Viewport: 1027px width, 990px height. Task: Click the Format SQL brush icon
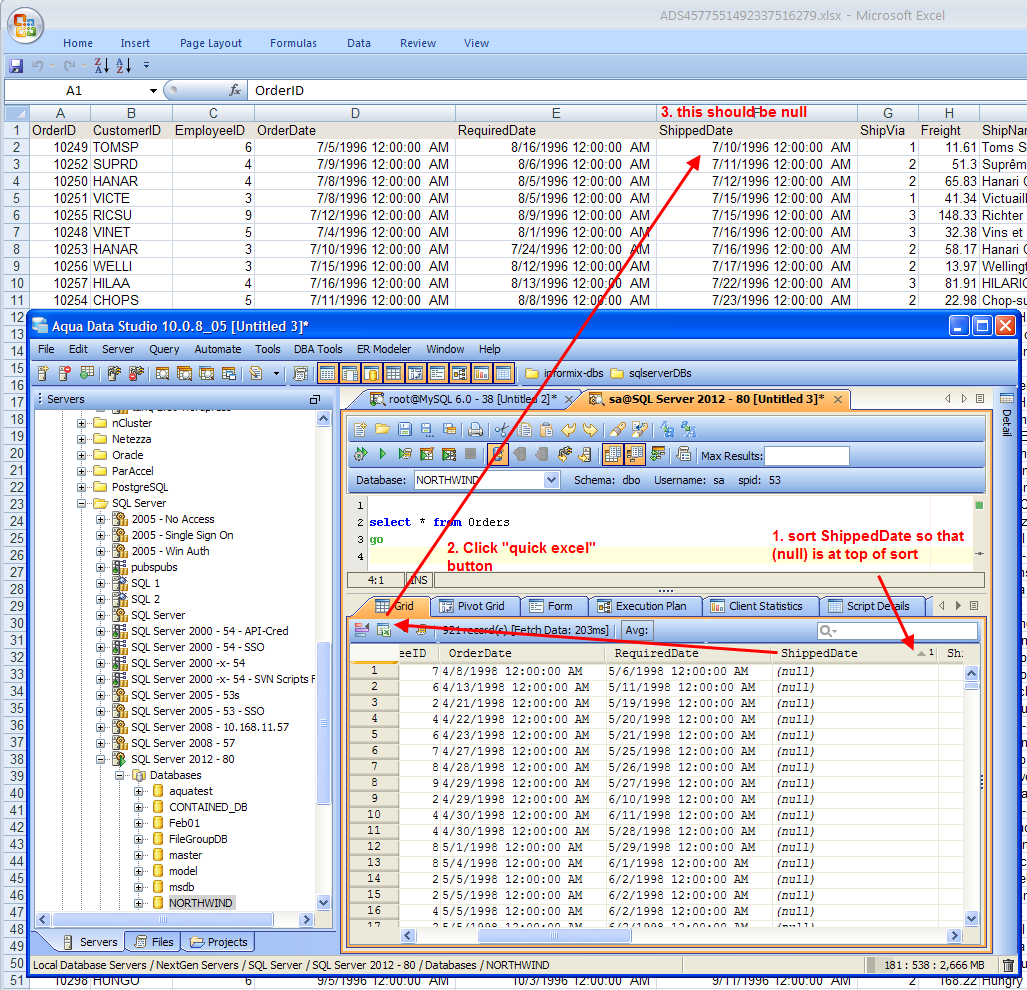617,430
